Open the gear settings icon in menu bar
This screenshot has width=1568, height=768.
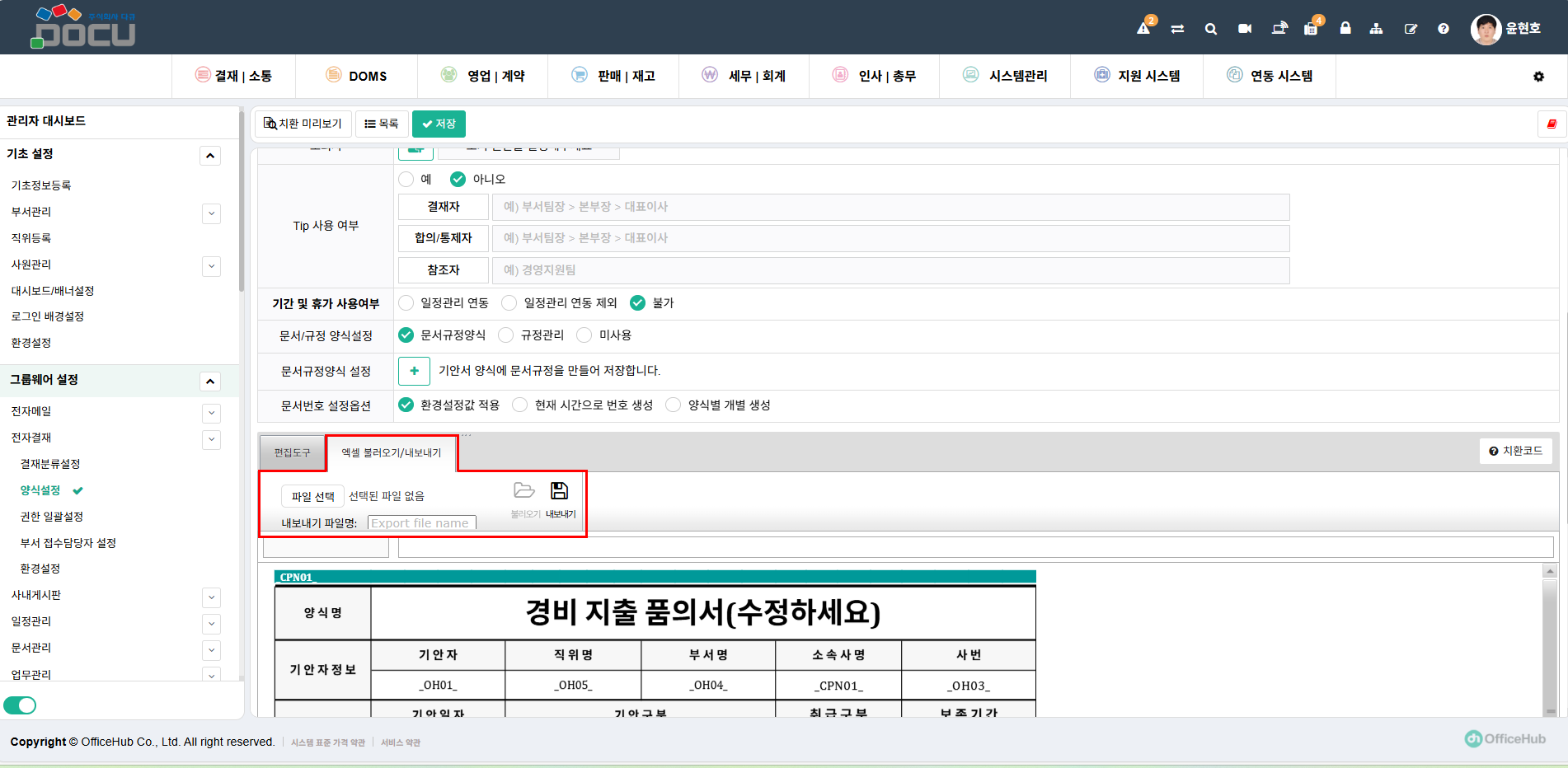point(1538,77)
